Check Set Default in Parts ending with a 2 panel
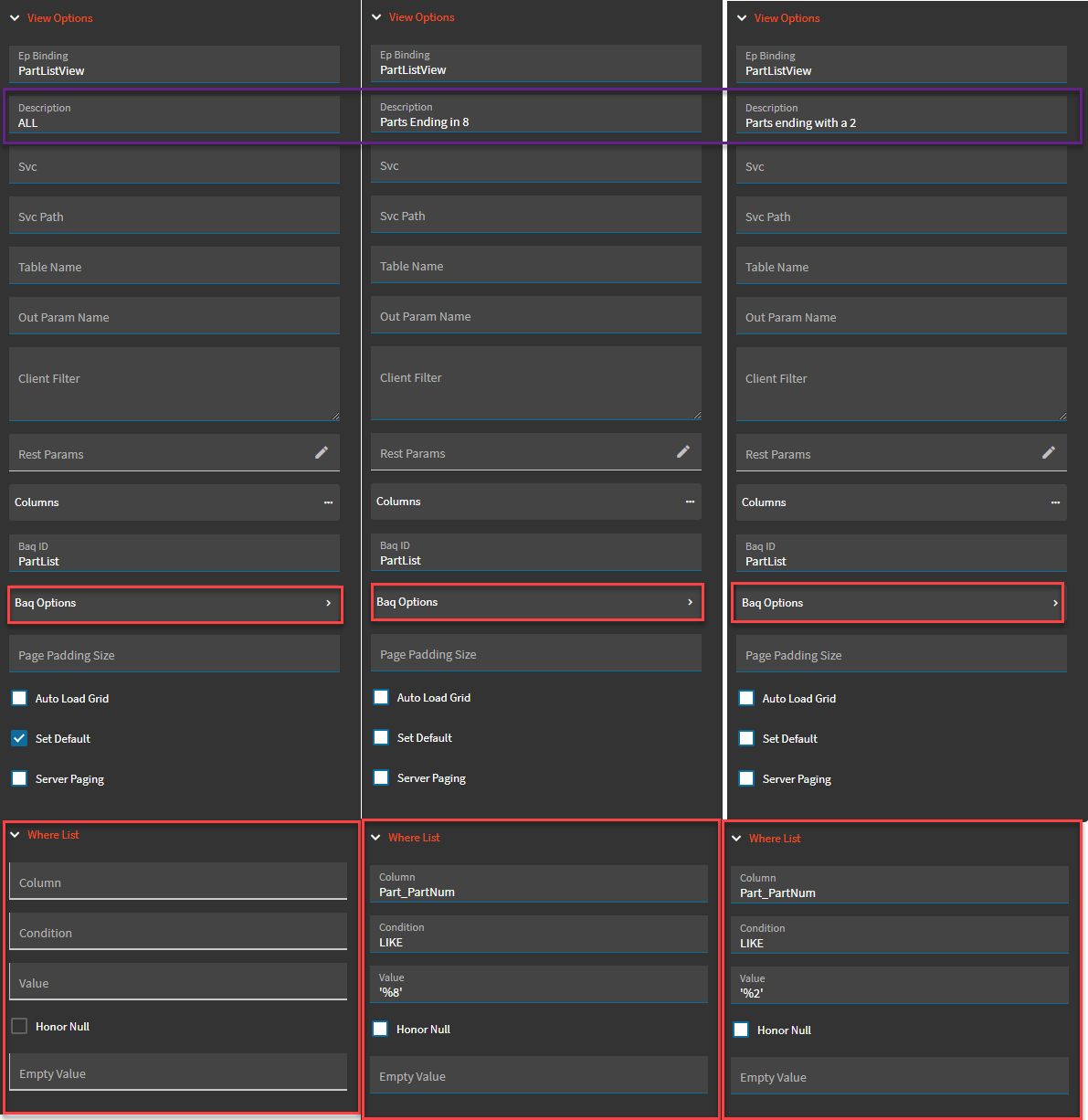1088x1120 pixels. 746,738
